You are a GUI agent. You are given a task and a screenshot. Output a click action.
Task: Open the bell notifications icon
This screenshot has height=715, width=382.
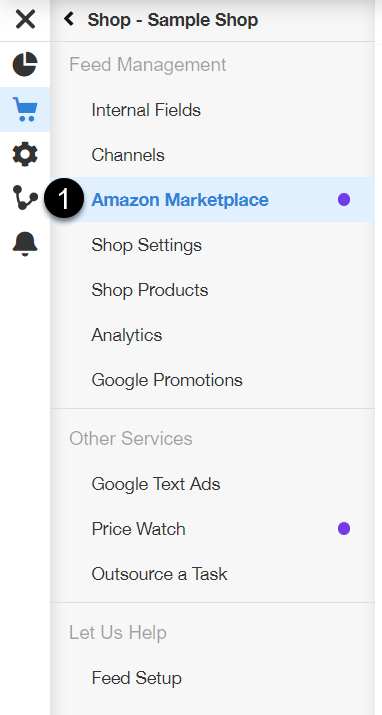coord(25,244)
